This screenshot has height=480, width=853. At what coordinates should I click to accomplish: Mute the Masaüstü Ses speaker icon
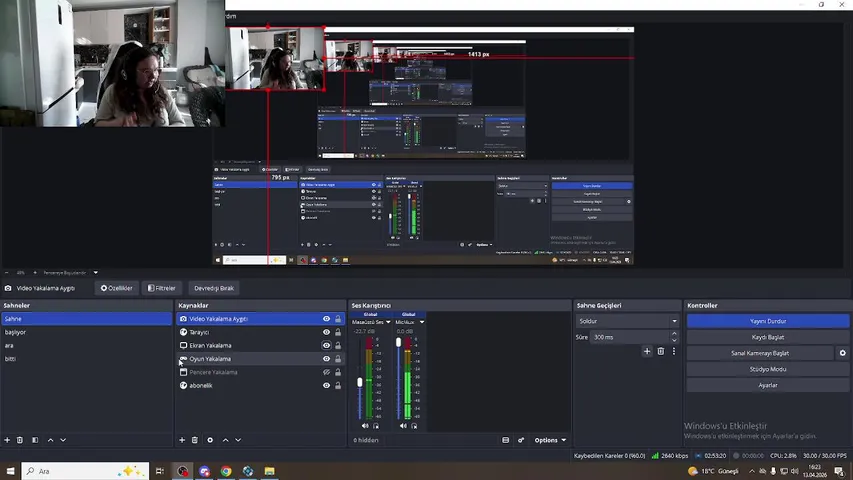[x=365, y=426]
